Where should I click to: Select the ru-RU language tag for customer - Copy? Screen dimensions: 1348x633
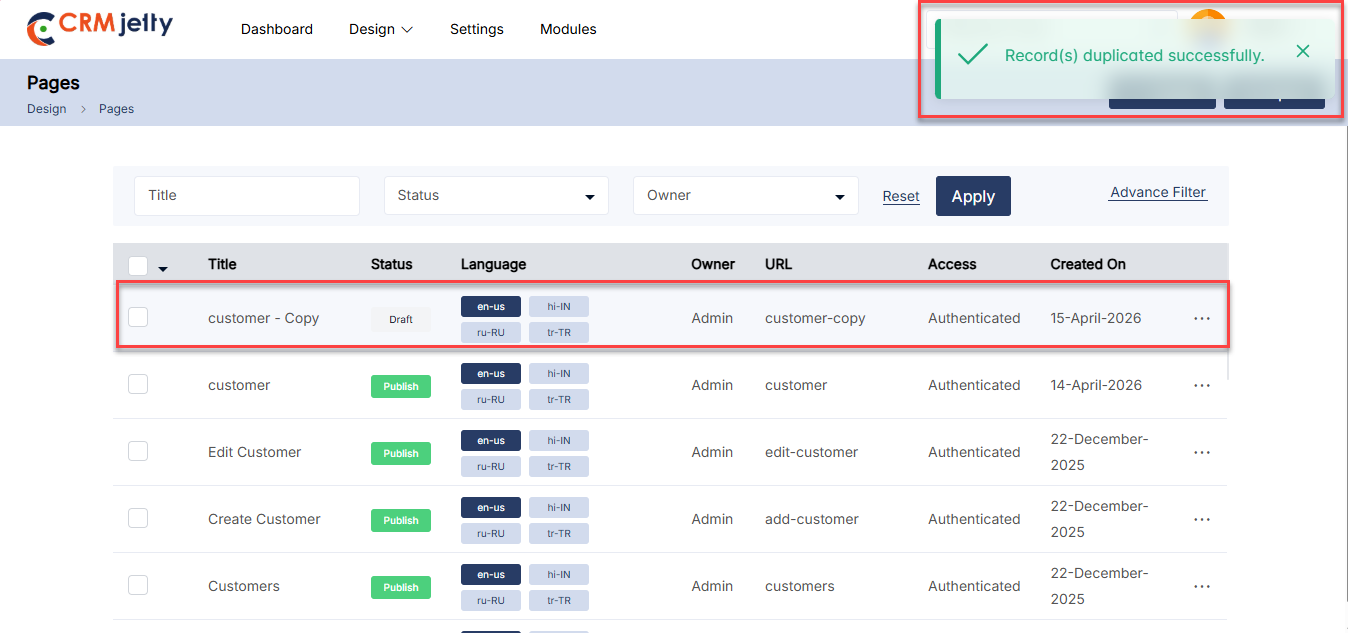point(490,332)
